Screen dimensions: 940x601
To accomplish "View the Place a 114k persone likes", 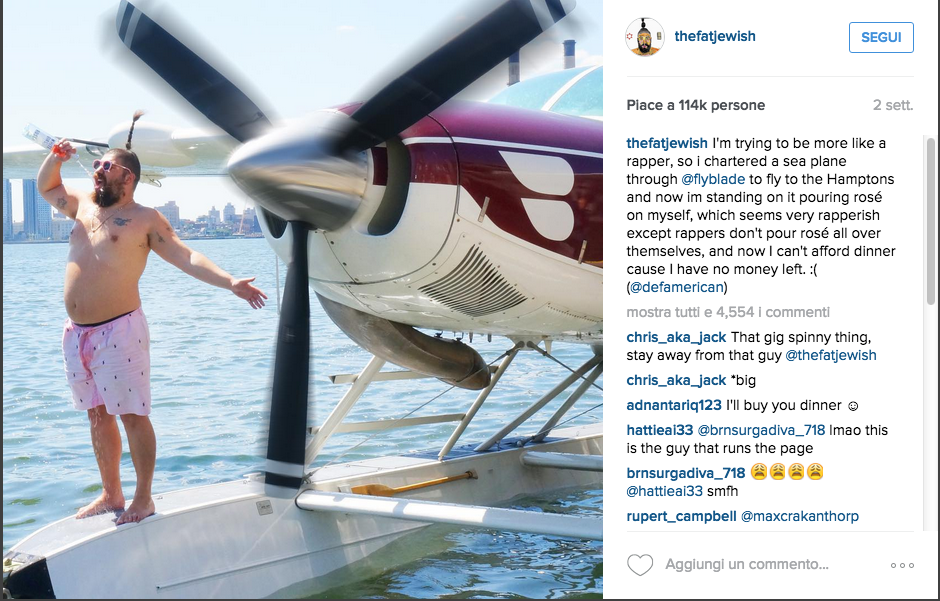I will (695, 105).
